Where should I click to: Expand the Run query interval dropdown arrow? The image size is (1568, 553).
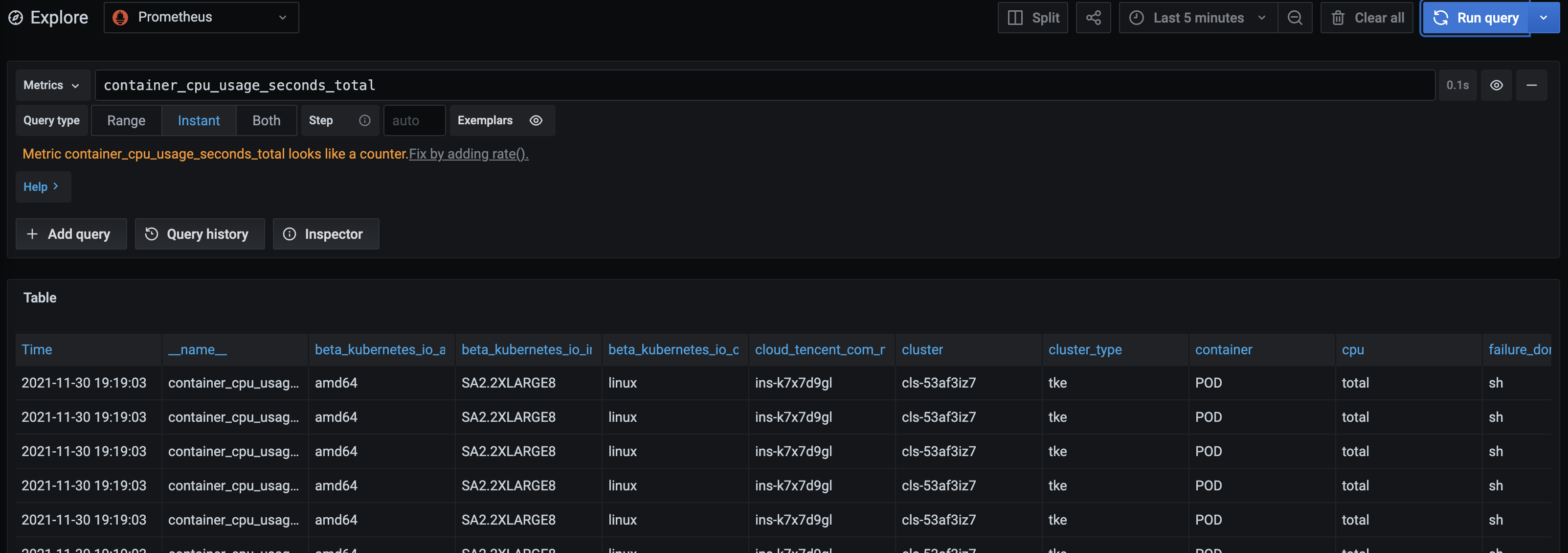(x=1543, y=18)
